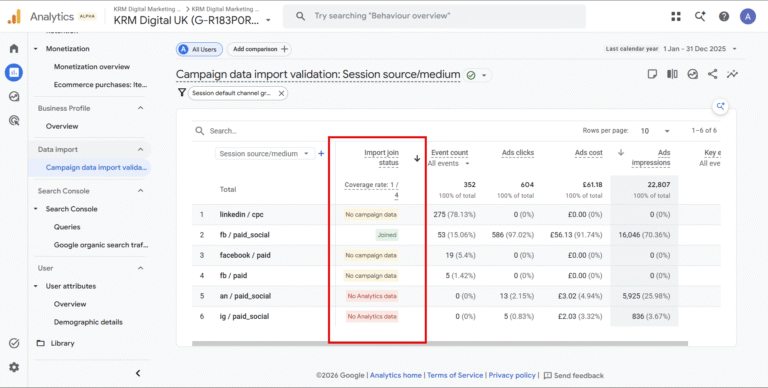The image size is (768, 388).
Task: Collapse the User attributes tree item
Action: point(36,286)
